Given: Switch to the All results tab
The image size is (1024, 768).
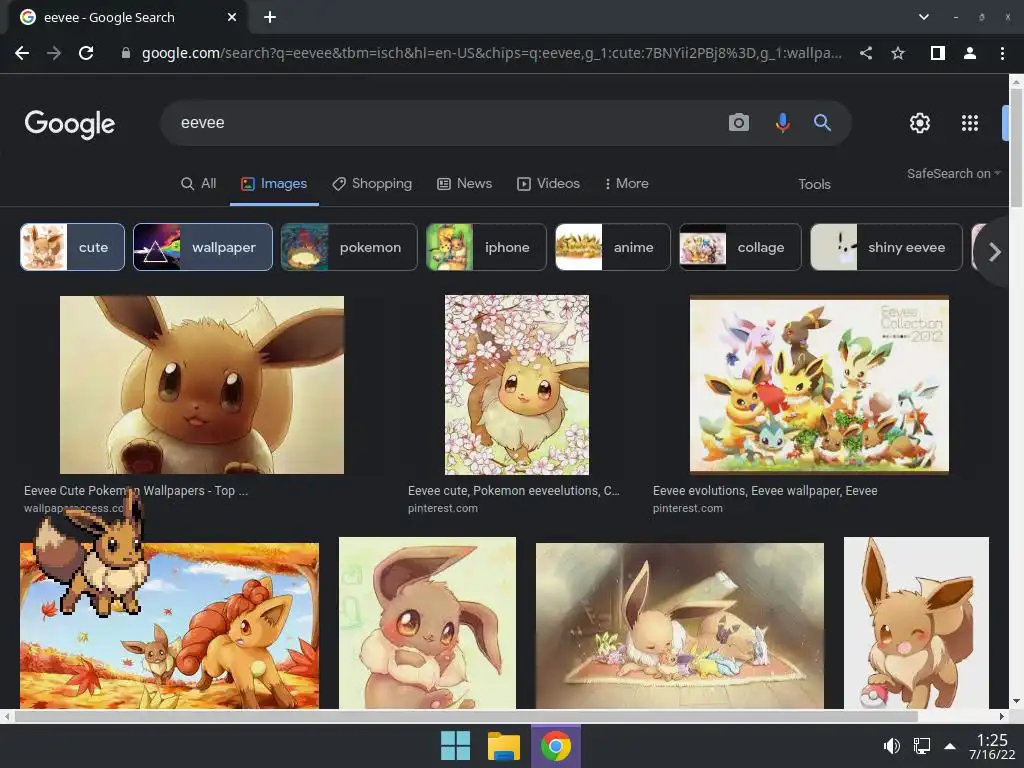Looking at the screenshot, I should tap(199, 184).
